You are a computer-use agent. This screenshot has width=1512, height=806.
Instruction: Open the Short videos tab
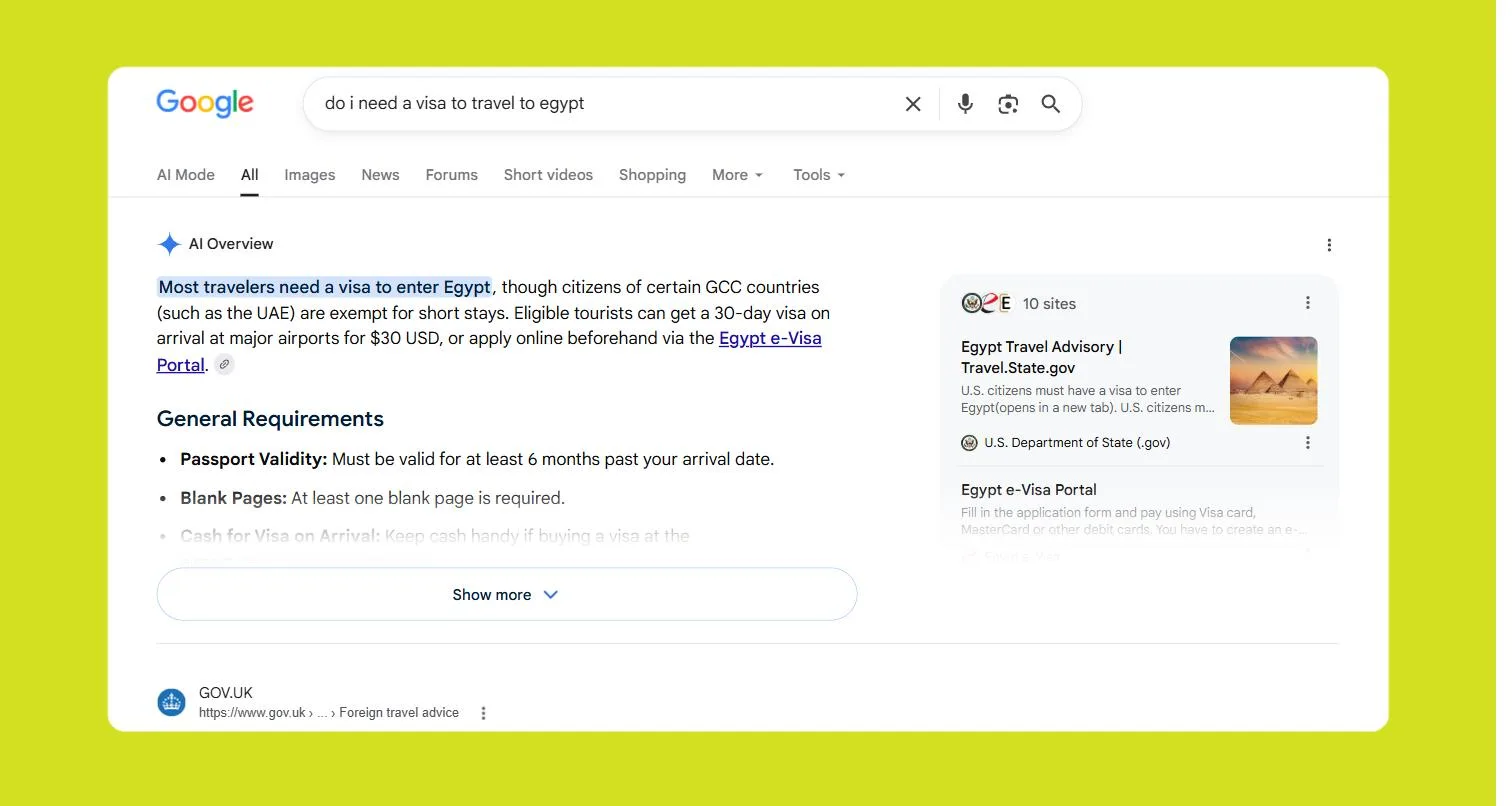pos(548,175)
